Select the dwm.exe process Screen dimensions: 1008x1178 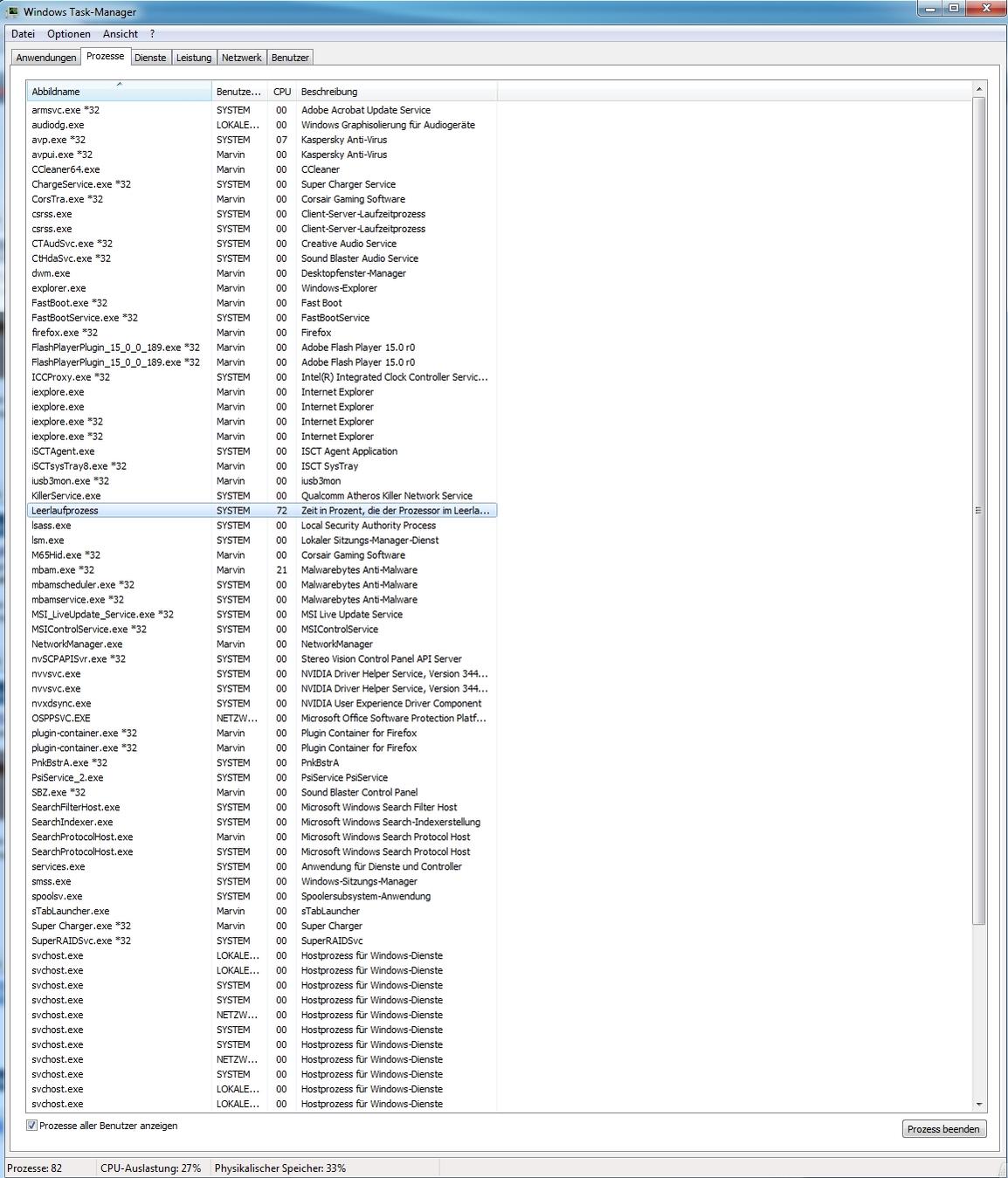[x=262, y=273]
